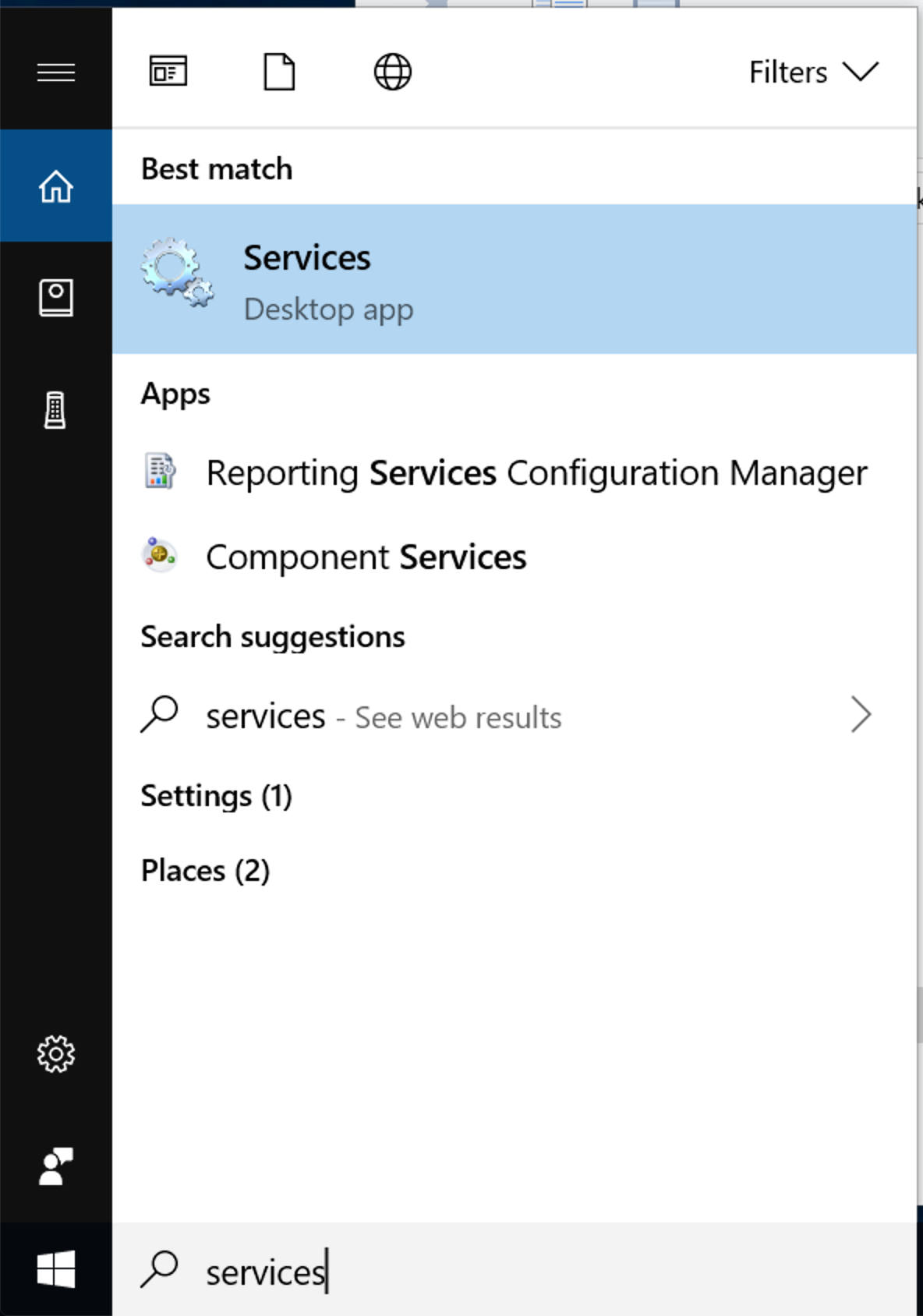Filter results by Web globe icon
The width and height of the screenshot is (923, 1316).
(x=392, y=73)
